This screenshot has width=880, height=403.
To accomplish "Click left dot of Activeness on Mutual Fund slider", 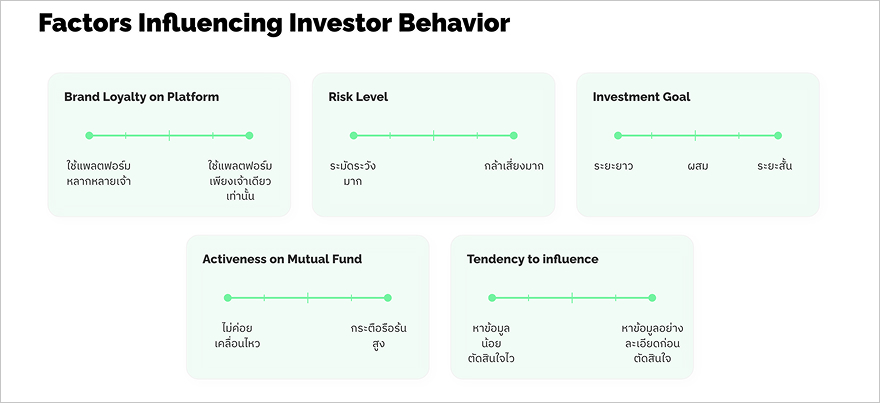I will [228, 297].
